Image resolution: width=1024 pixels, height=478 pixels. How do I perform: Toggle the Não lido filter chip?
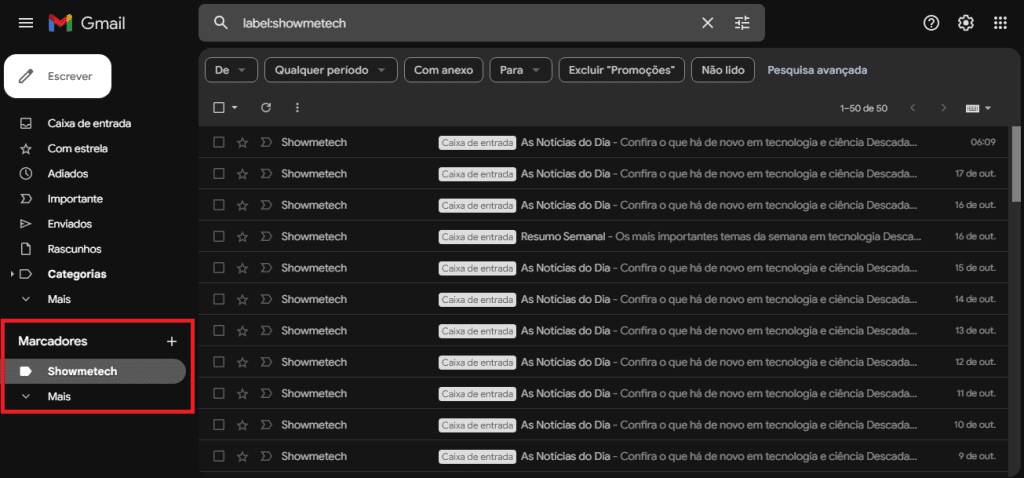click(x=723, y=70)
